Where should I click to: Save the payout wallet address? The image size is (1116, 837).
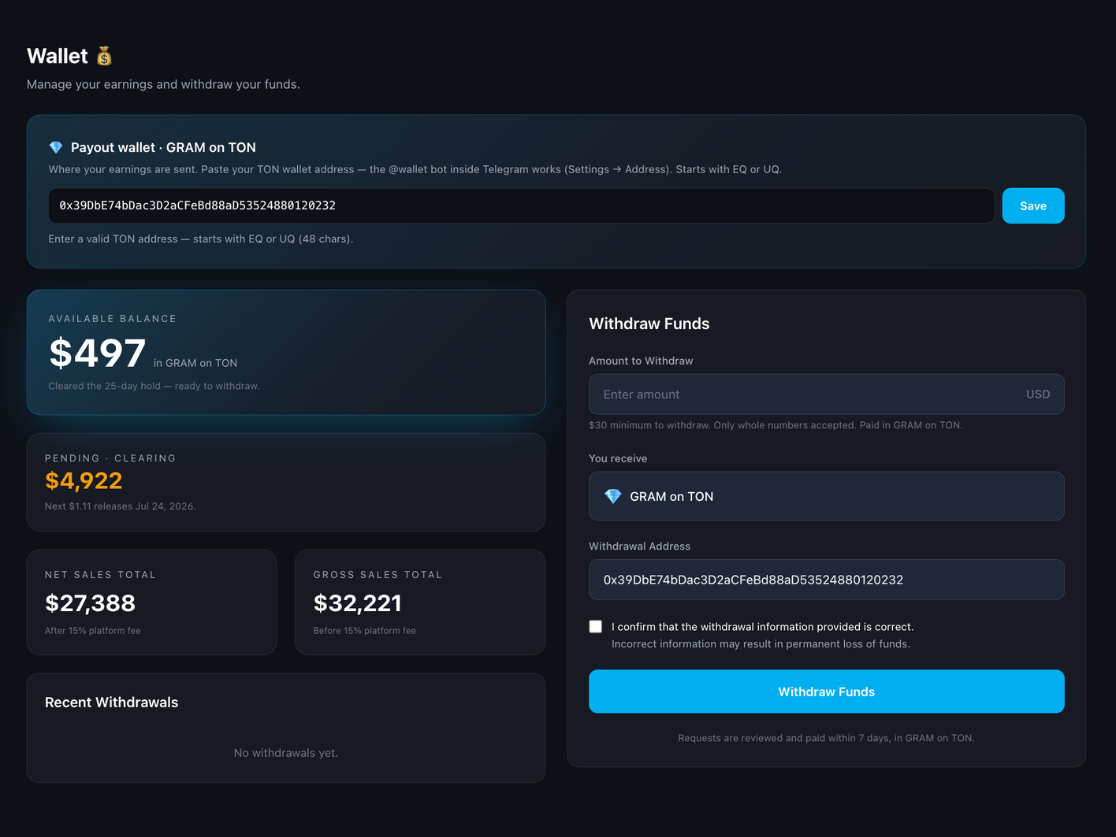(x=1033, y=206)
